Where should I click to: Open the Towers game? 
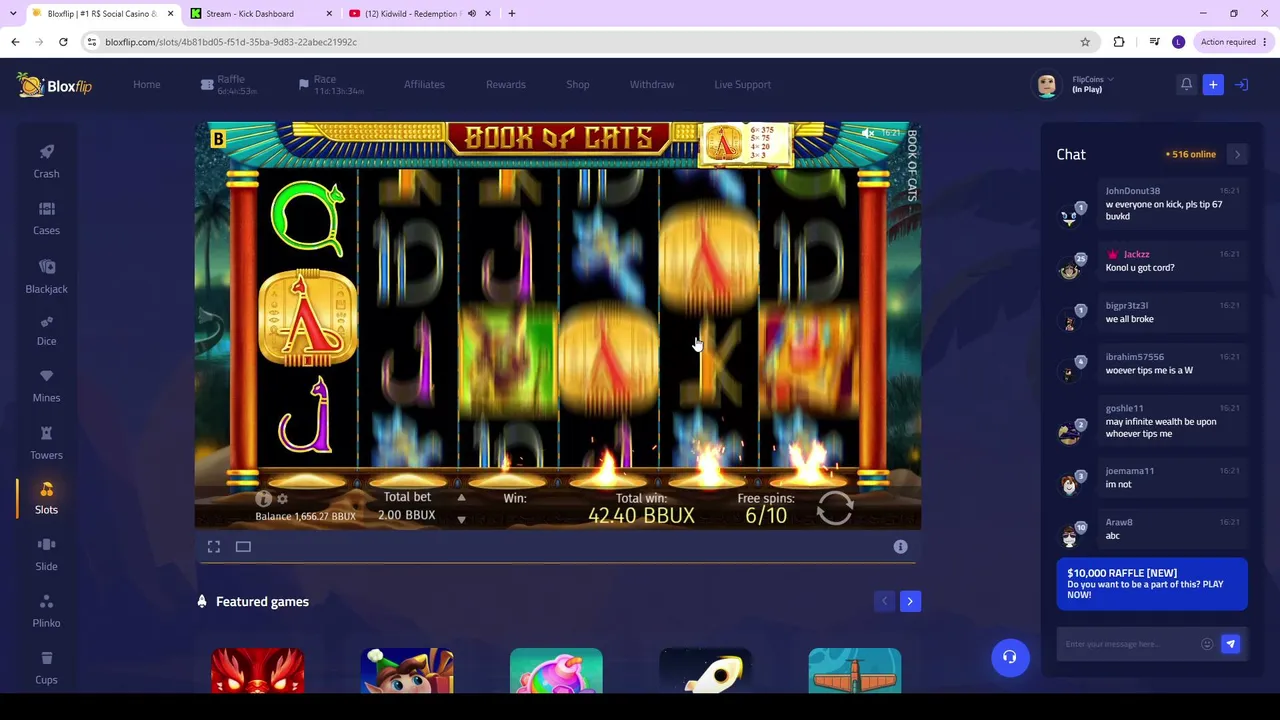[x=46, y=443]
